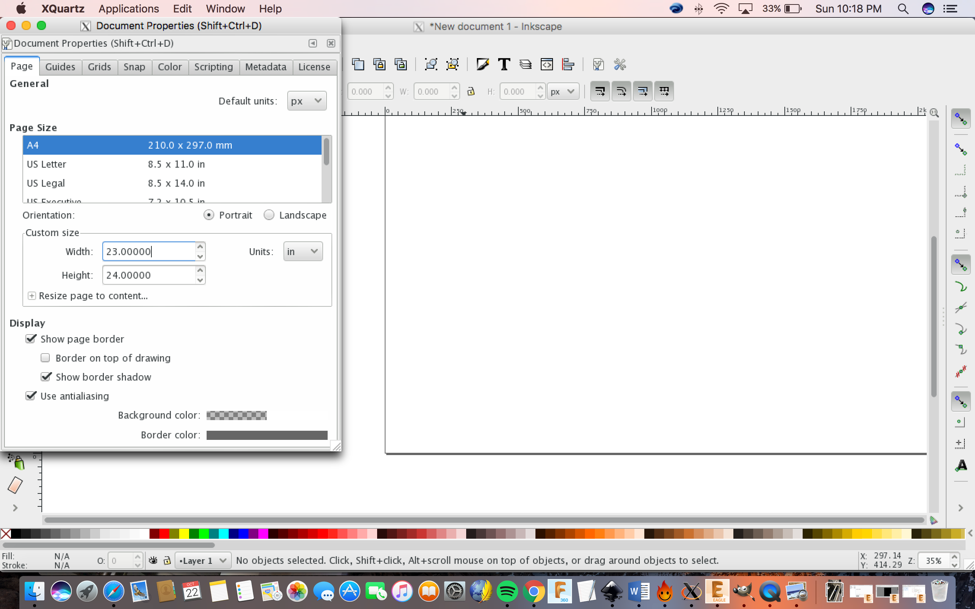Open the XQuartz Window menu
The image size is (975, 609).
tap(225, 9)
